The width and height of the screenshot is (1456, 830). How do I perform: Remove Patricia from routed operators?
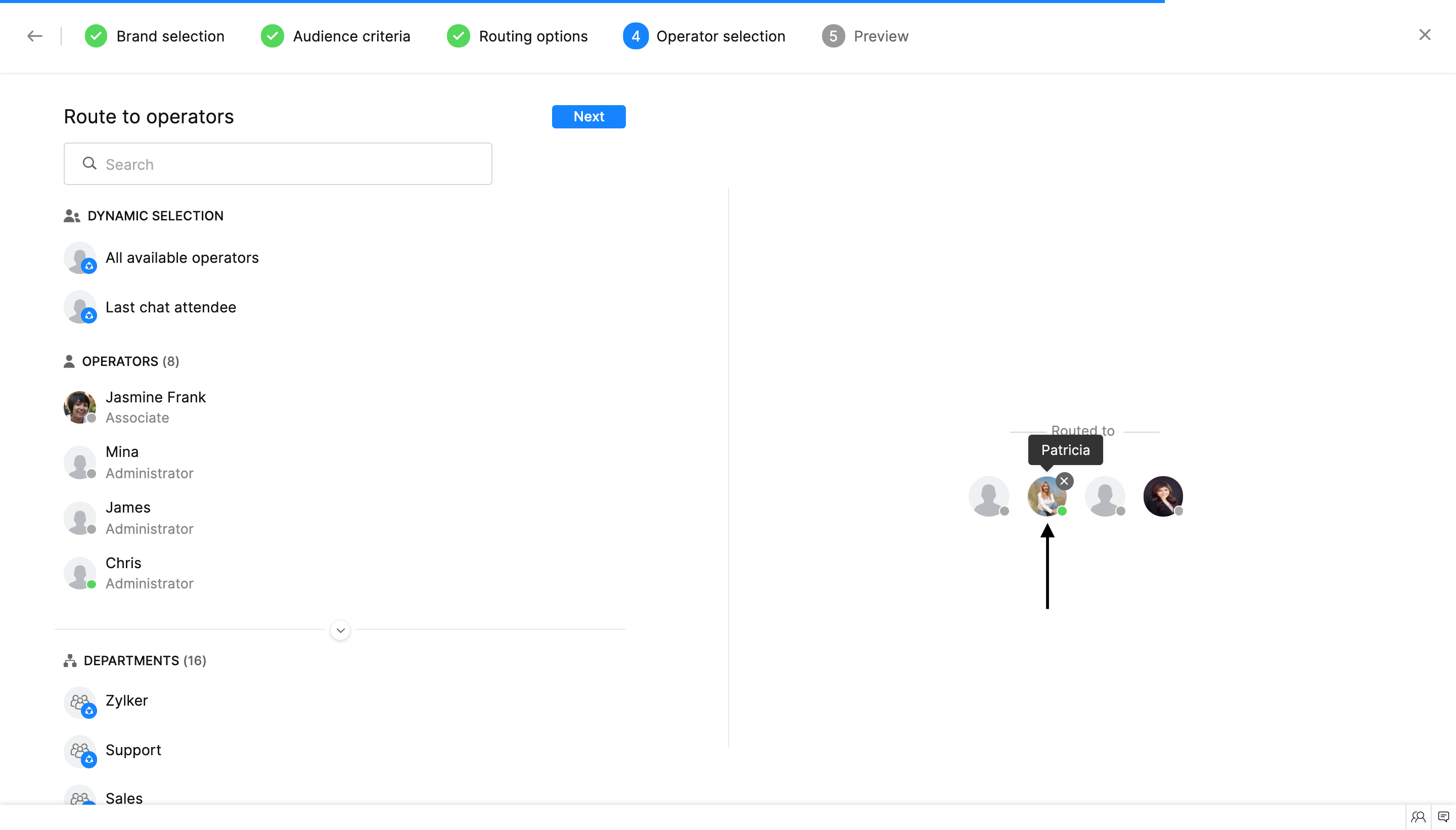click(1064, 481)
